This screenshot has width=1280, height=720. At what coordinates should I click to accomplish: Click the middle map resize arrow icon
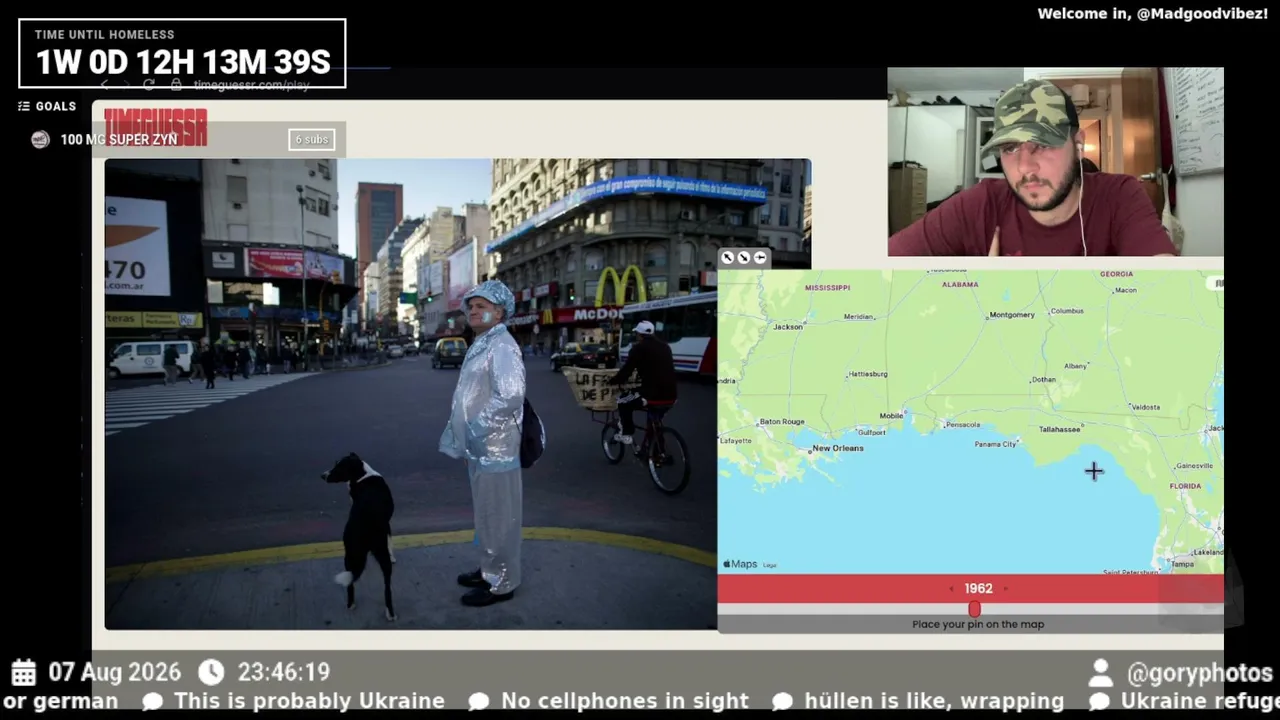[x=744, y=258]
